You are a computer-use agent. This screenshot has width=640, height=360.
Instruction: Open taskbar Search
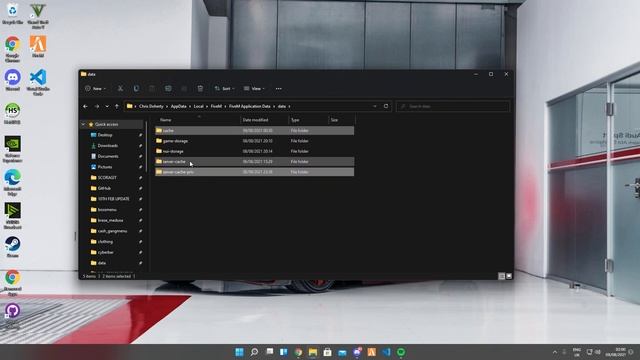point(254,352)
